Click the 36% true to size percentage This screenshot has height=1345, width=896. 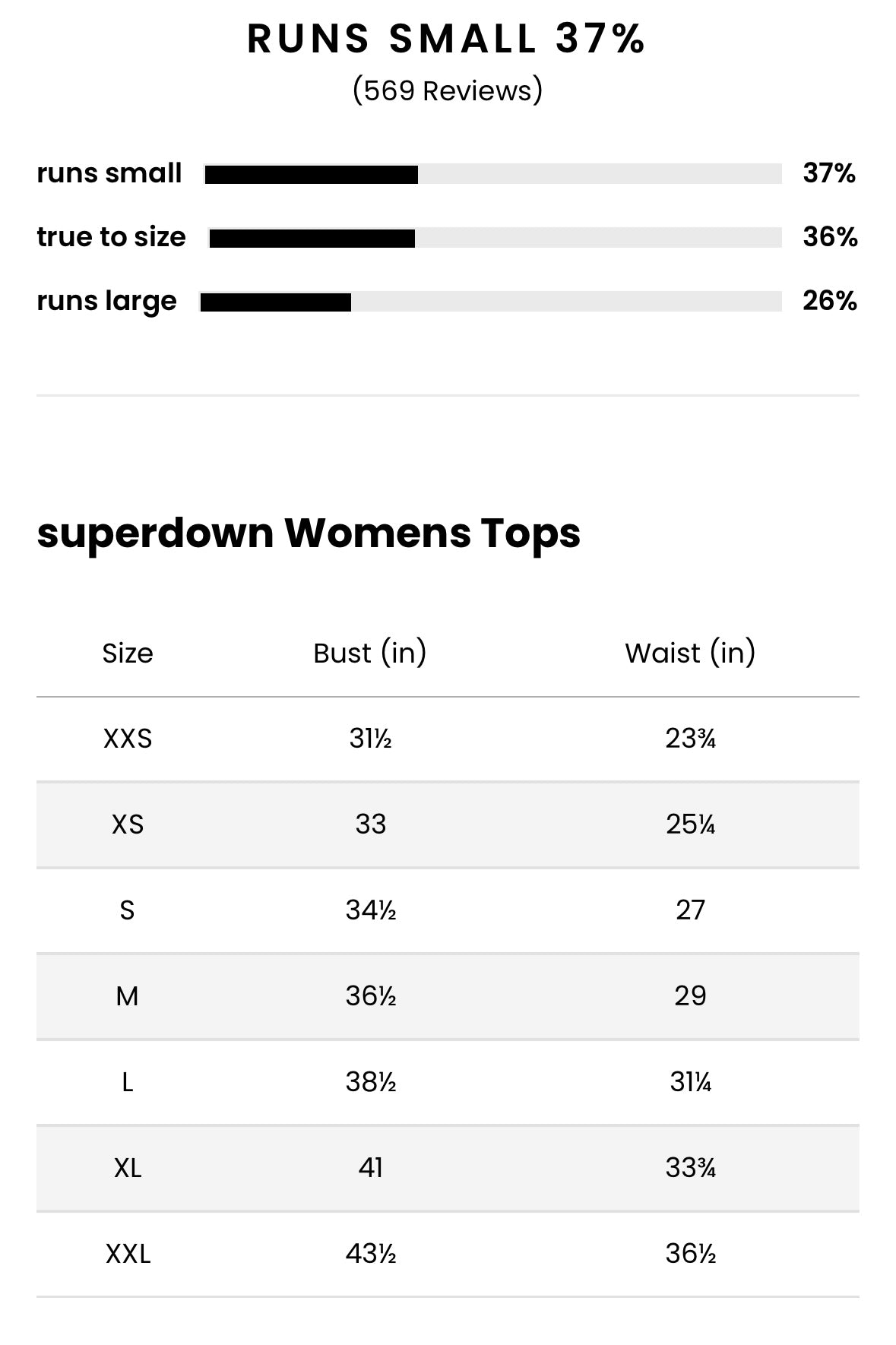tap(830, 237)
